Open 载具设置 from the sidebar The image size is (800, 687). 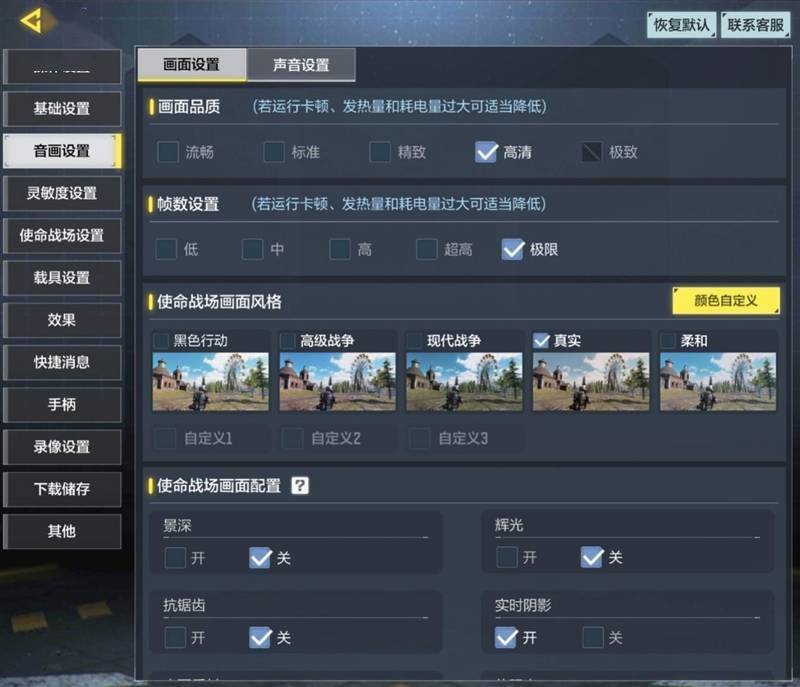(x=62, y=278)
